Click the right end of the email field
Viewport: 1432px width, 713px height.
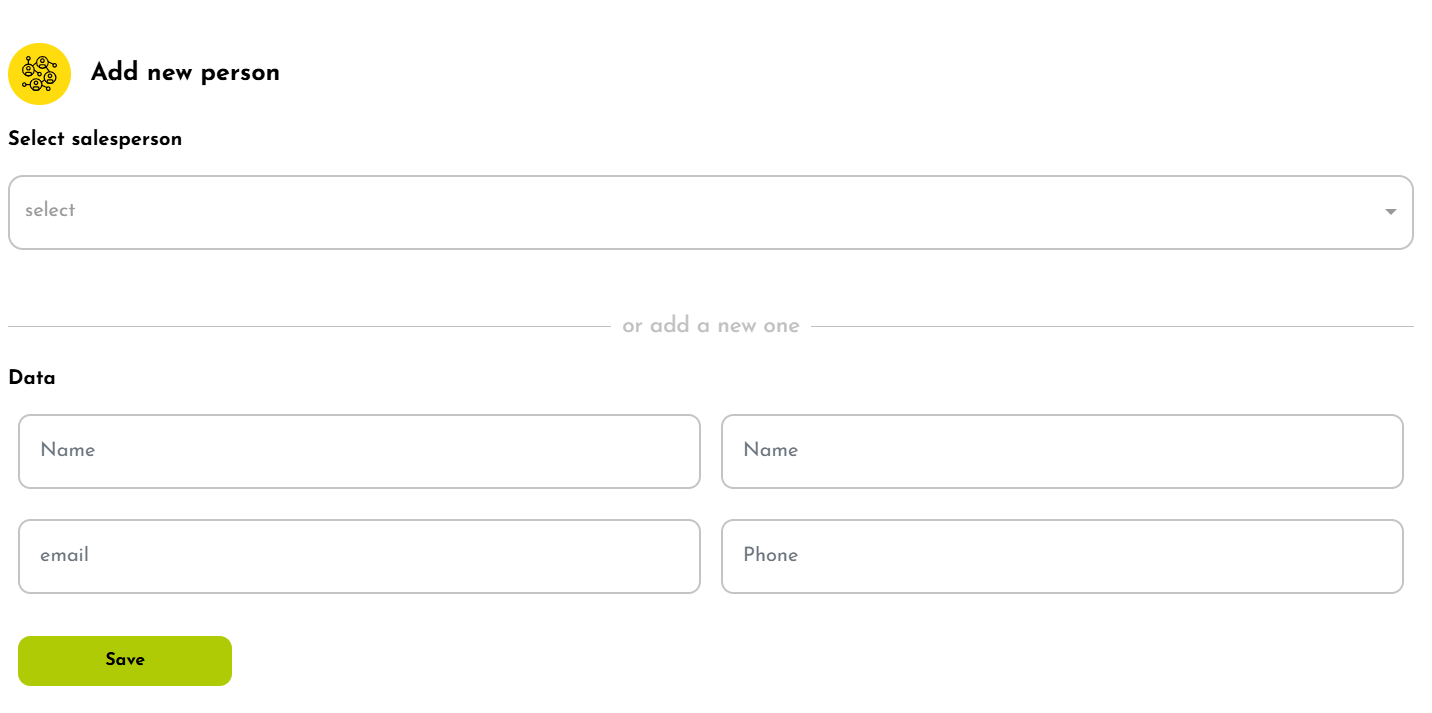click(677, 556)
